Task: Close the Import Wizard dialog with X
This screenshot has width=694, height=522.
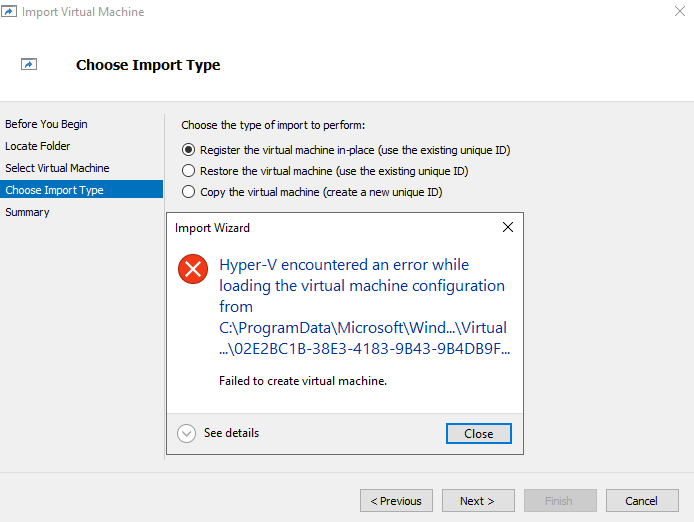Action: coord(507,227)
